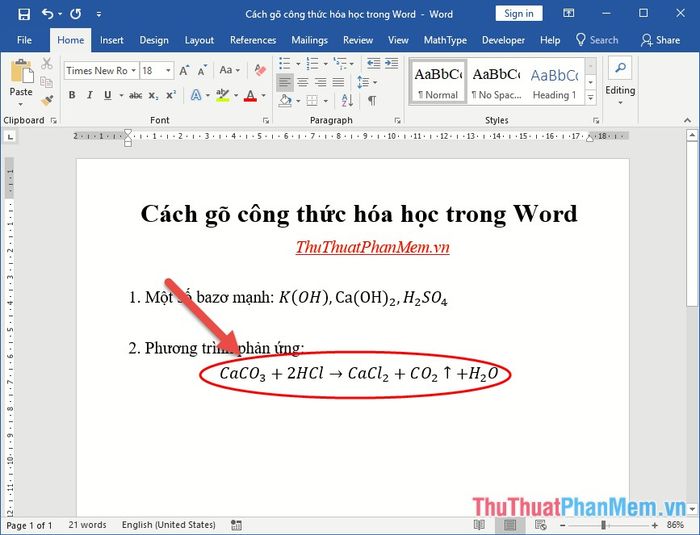This screenshot has width=700, height=535.
Task: Open the font color dropdown arrow
Action: click(263, 95)
